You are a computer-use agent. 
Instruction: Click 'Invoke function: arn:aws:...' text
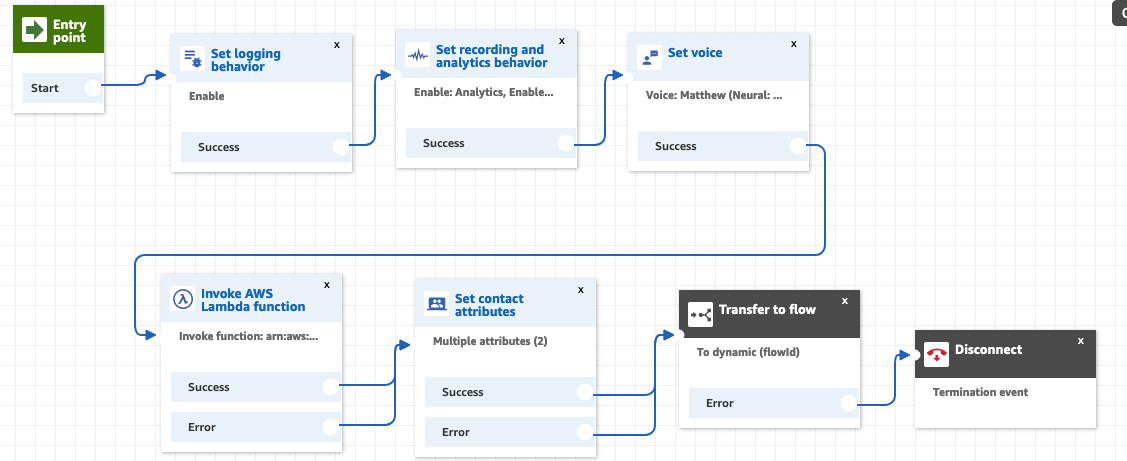[249, 335]
